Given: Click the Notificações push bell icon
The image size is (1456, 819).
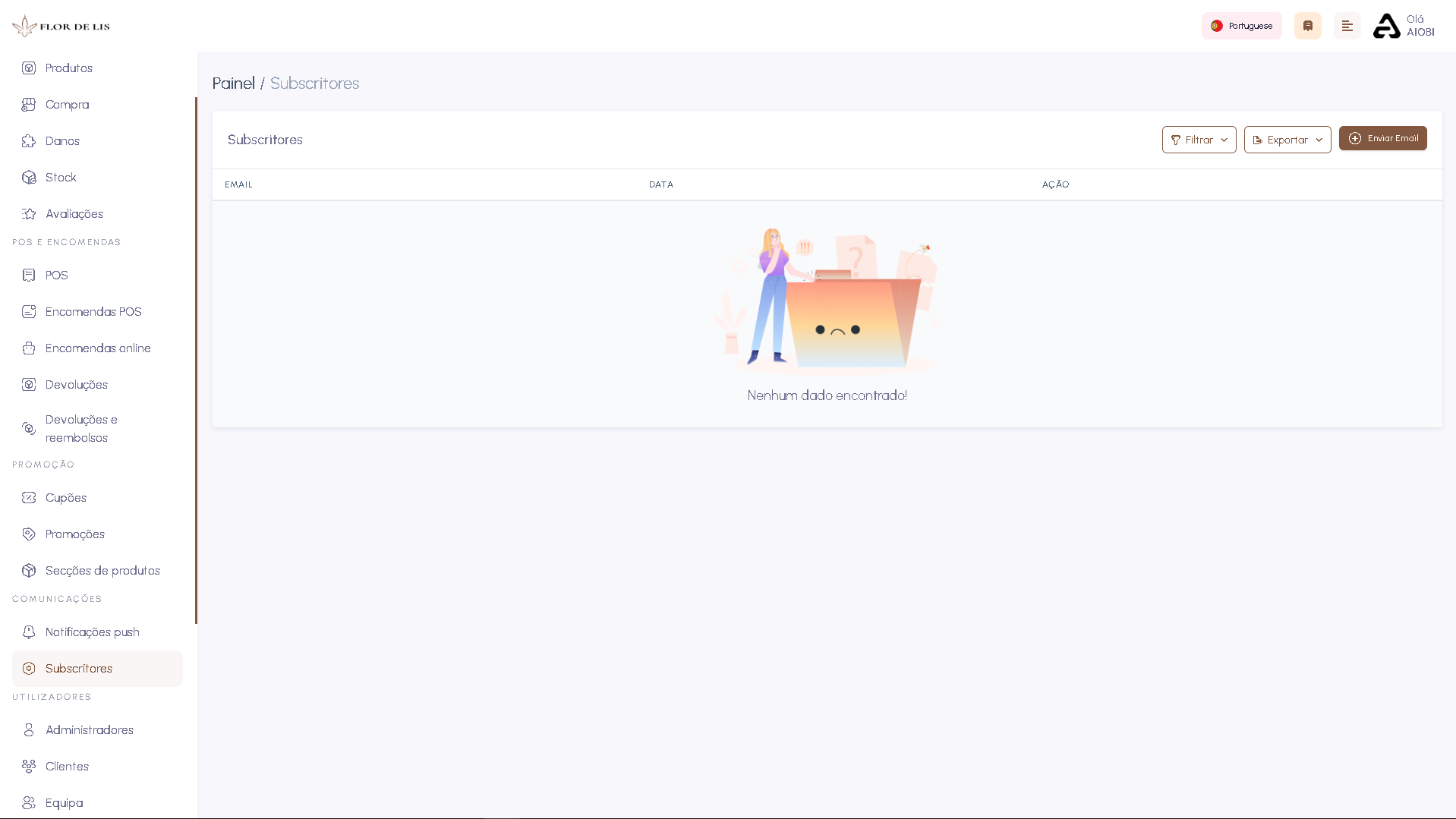Looking at the screenshot, I should pos(28,632).
